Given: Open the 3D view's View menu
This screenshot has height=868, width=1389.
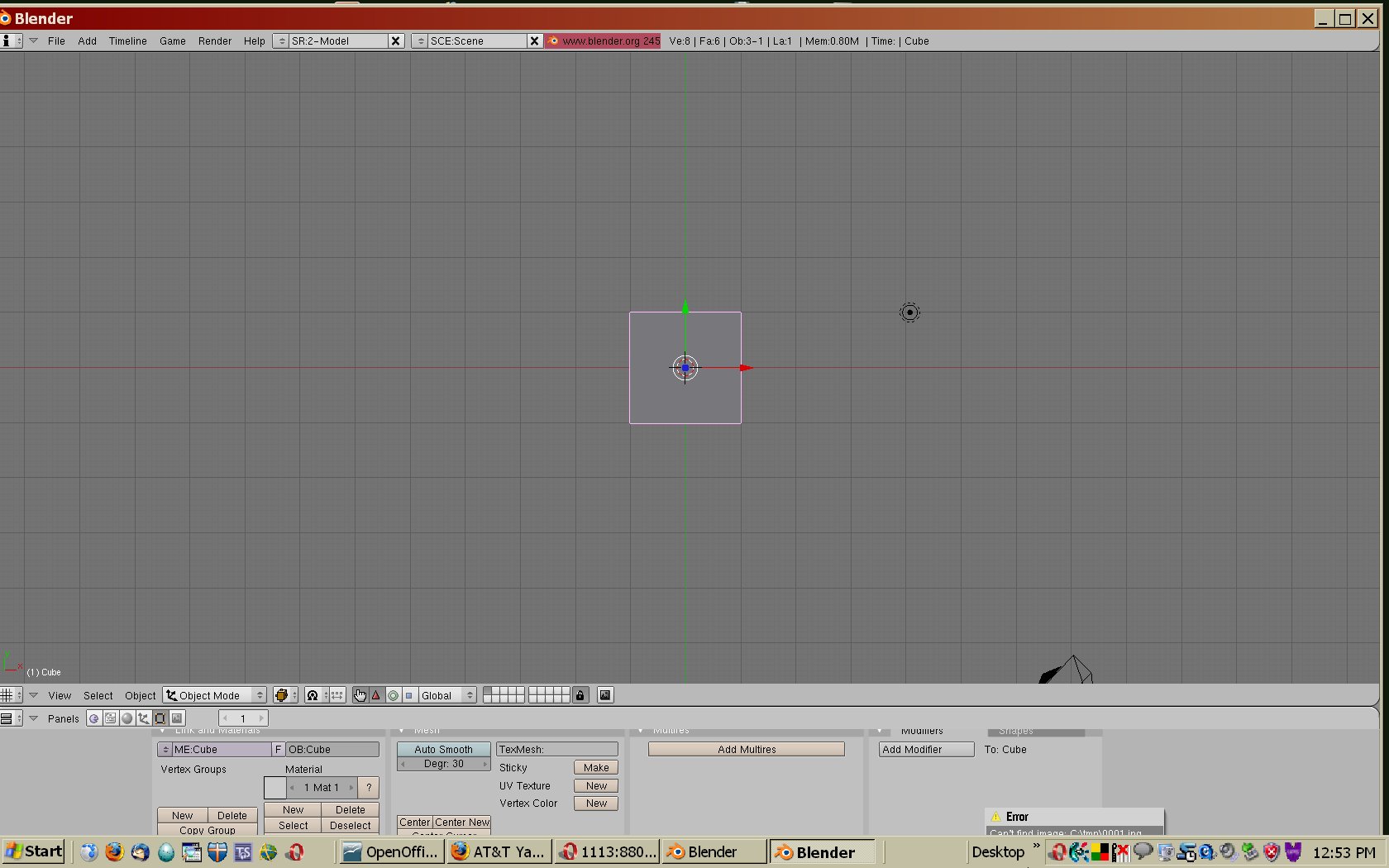Looking at the screenshot, I should [60, 695].
